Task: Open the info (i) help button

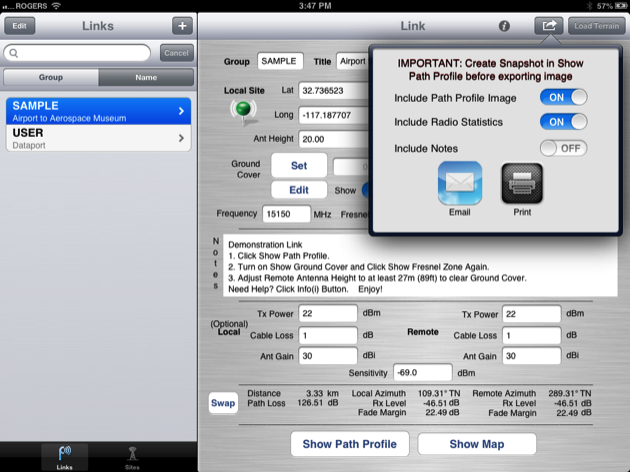Action: tap(505, 26)
